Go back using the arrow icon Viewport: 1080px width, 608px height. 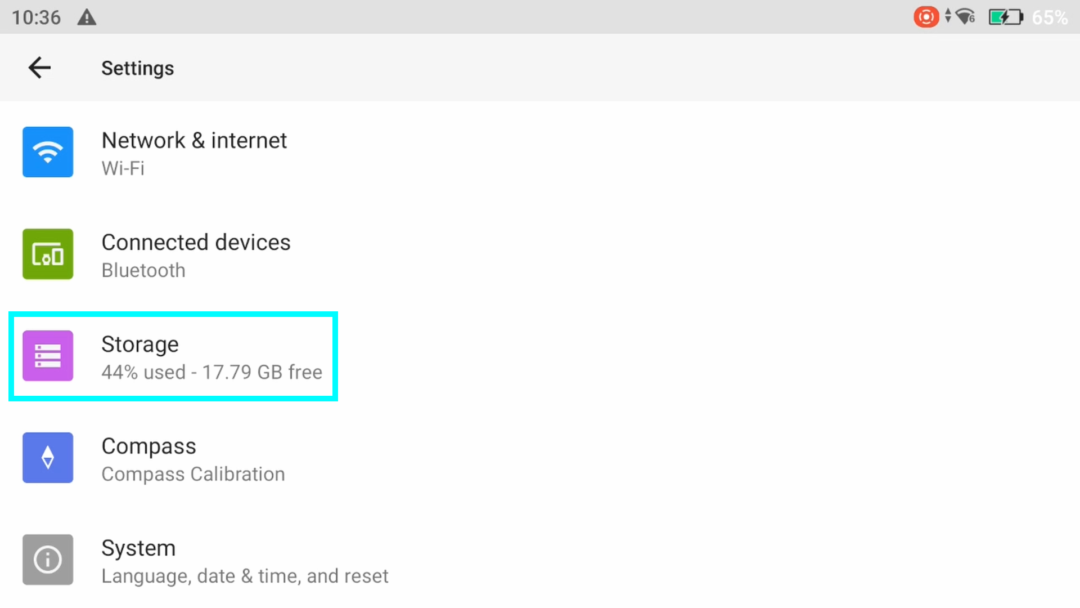[x=39, y=67]
